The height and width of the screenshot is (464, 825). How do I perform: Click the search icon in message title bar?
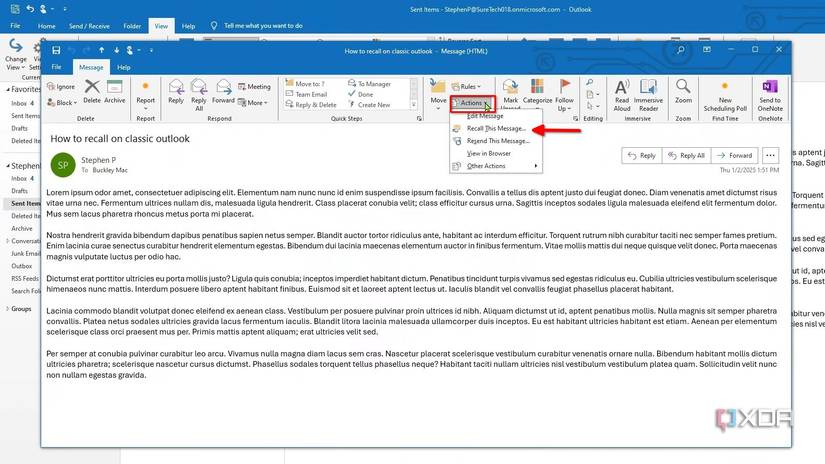[x=680, y=50]
